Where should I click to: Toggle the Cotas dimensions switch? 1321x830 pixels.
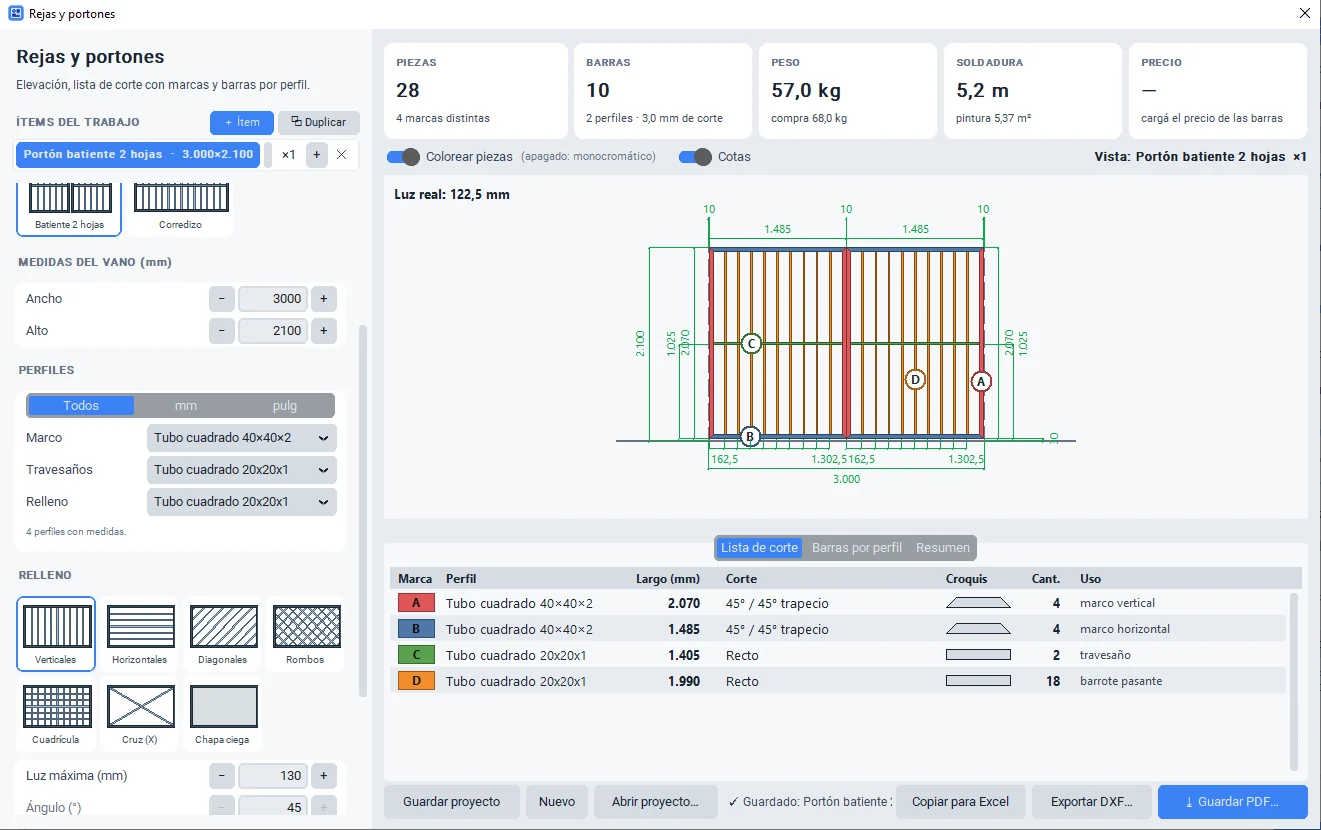[695, 157]
